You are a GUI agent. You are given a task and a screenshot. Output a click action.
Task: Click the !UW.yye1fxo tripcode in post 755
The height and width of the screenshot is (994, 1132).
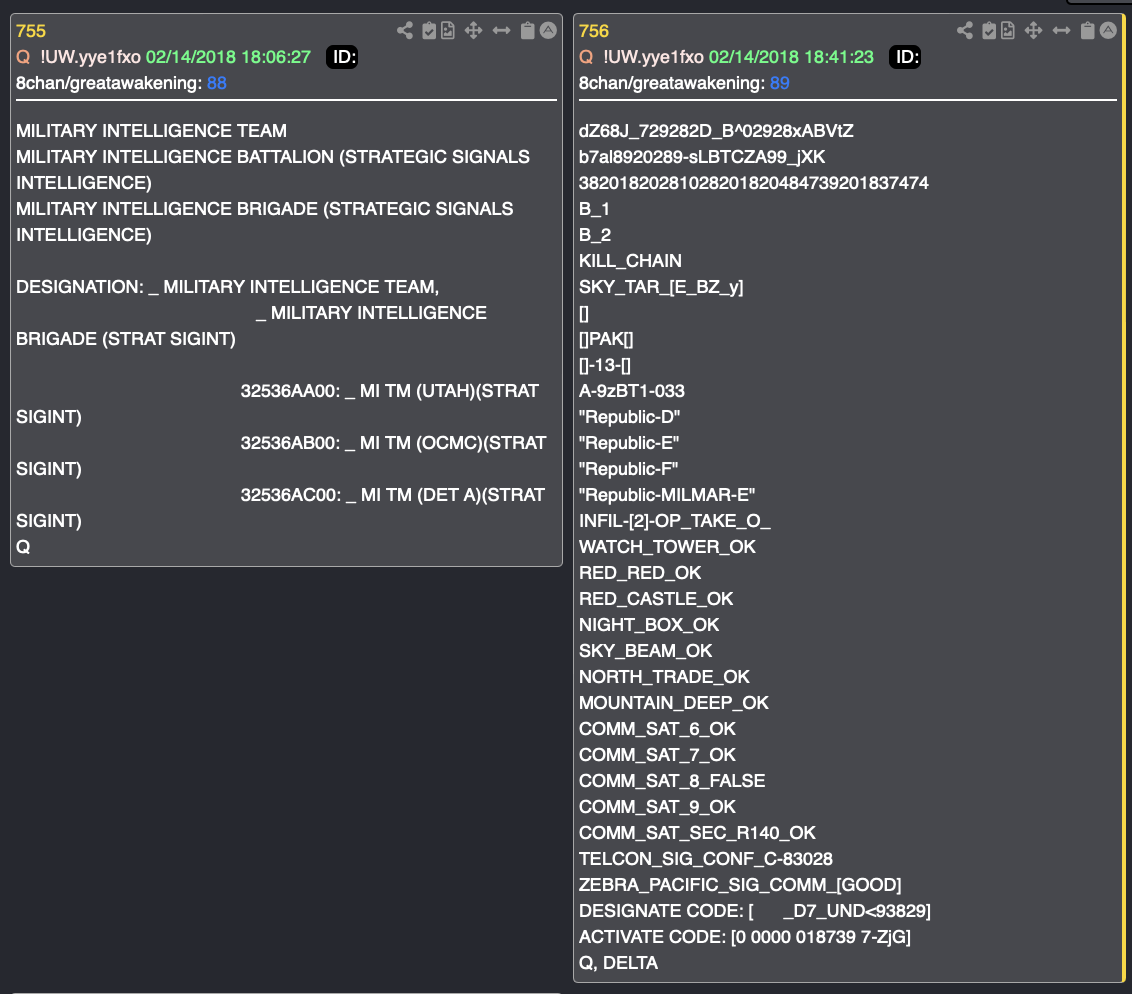point(90,57)
